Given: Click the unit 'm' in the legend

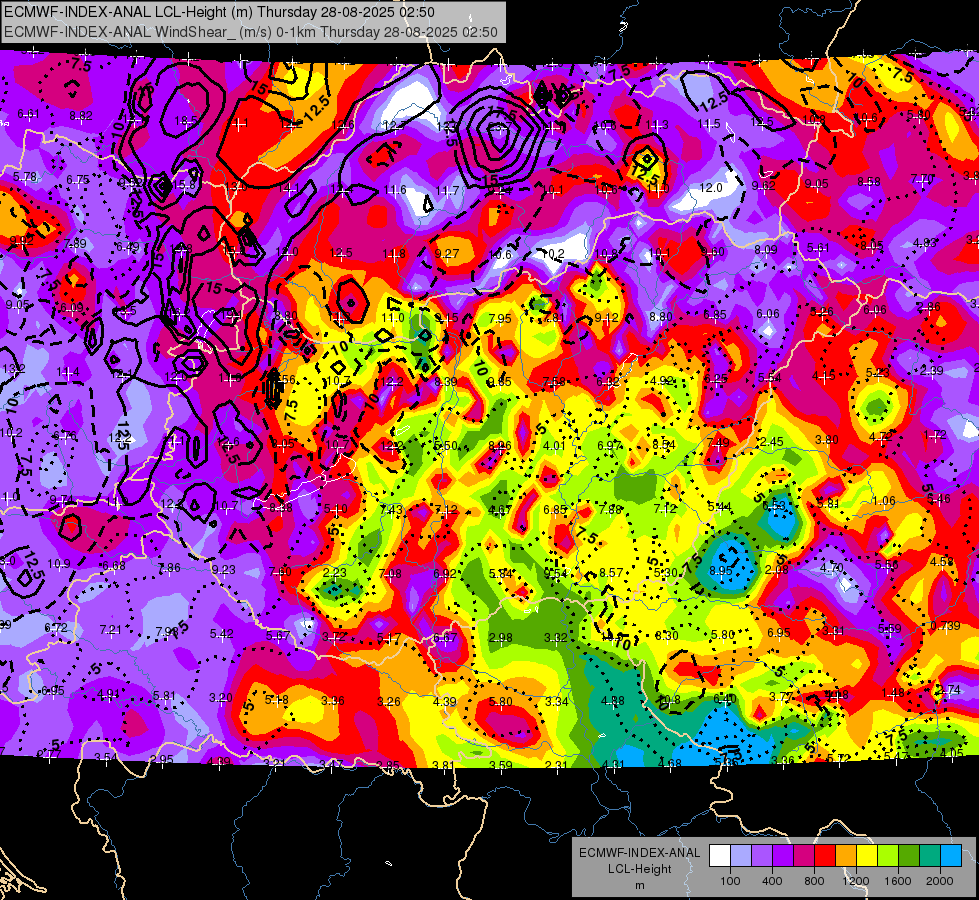Looking at the screenshot, I should coord(639,885).
